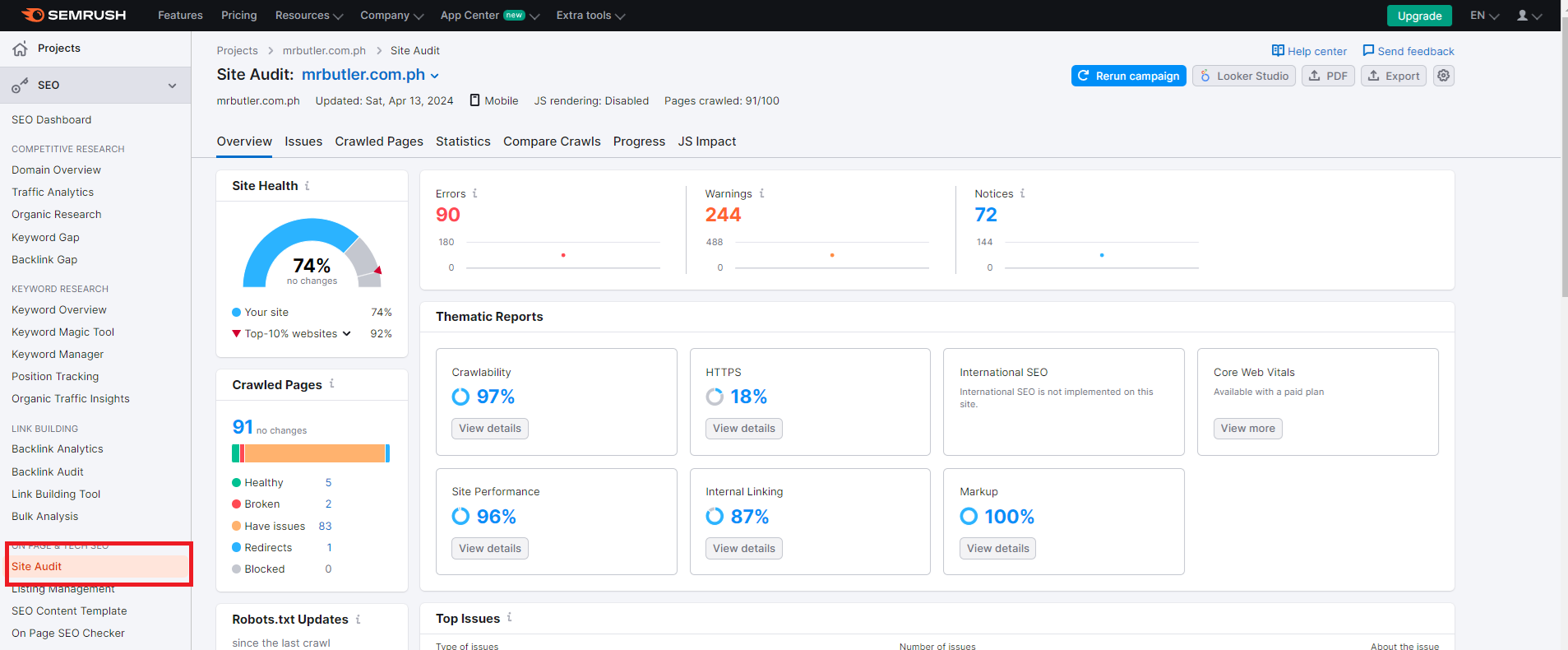Click the Site Health info icon
The width and height of the screenshot is (1568, 650).
point(308,186)
